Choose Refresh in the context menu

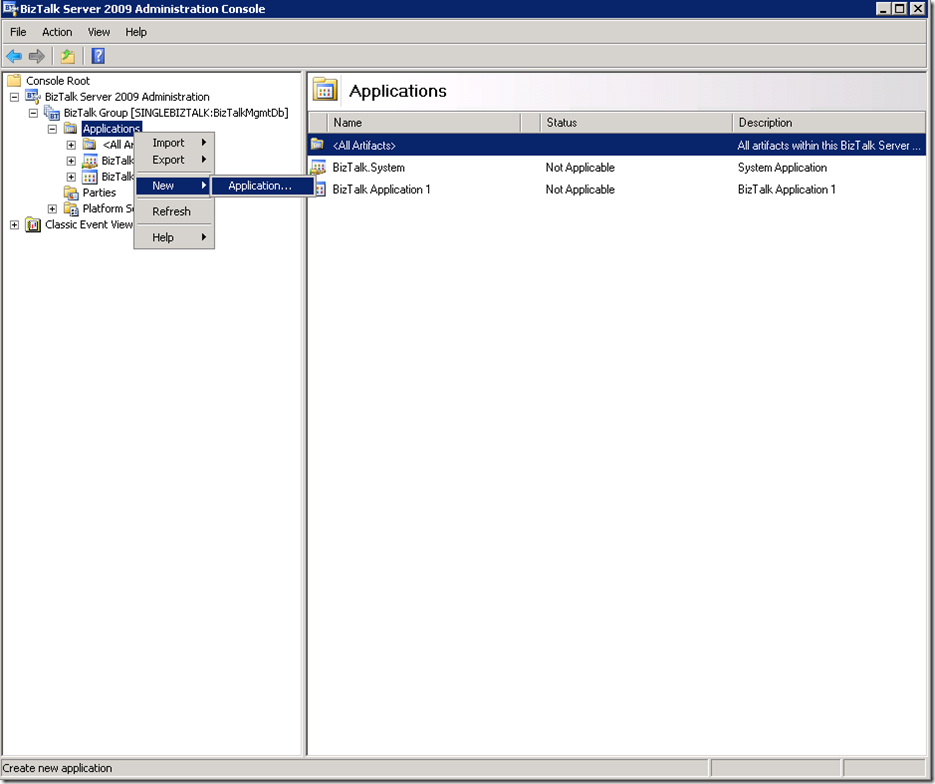click(174, 211)
